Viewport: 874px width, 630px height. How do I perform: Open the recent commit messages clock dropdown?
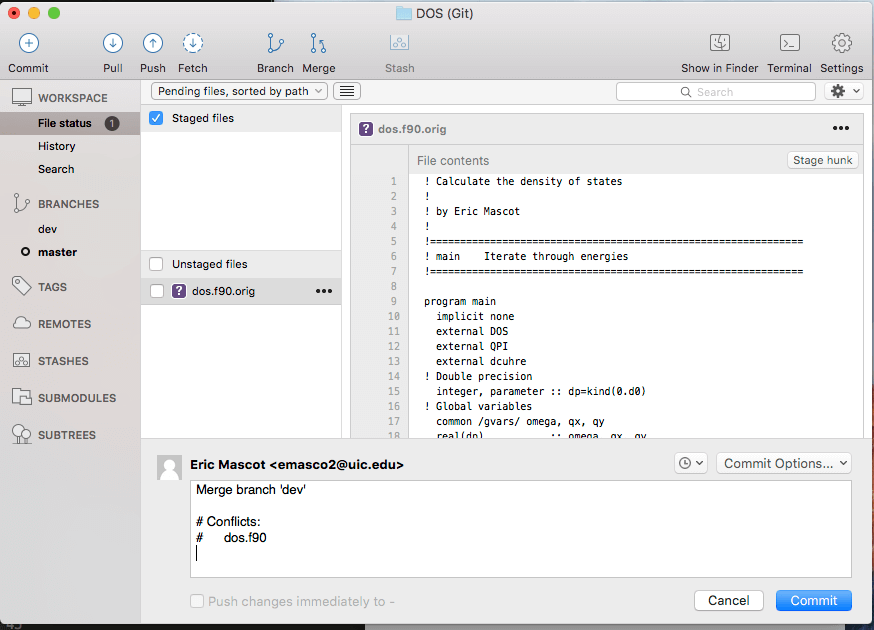[x=691, y=463]
